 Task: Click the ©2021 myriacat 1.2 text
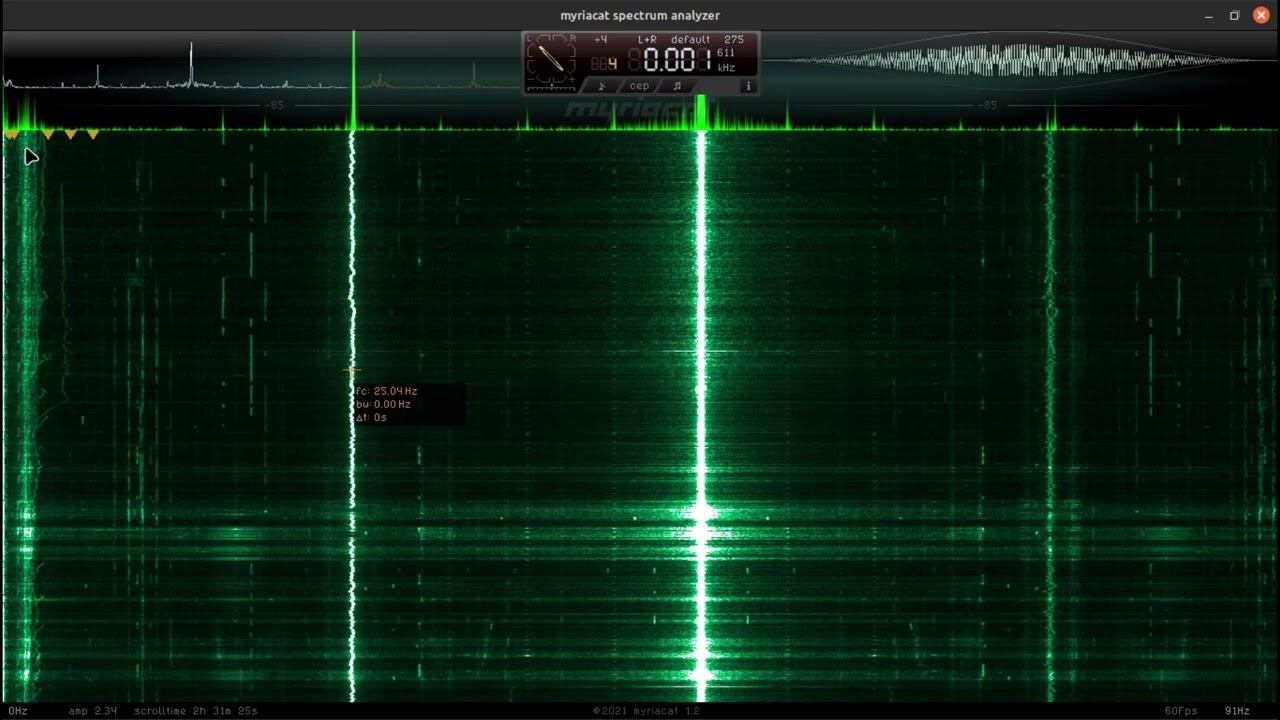(645, 711)
